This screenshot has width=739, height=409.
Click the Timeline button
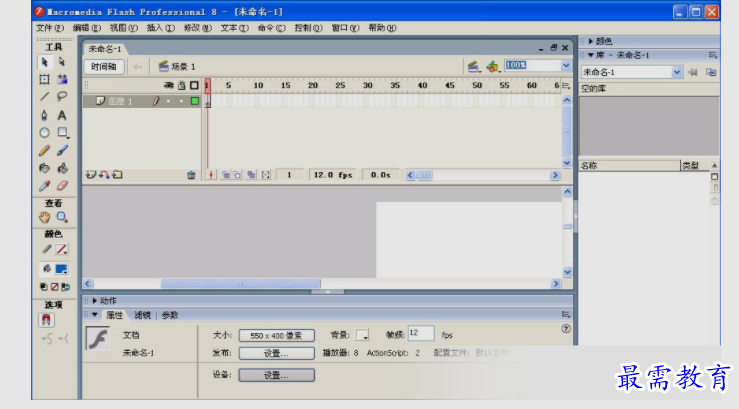104,67
